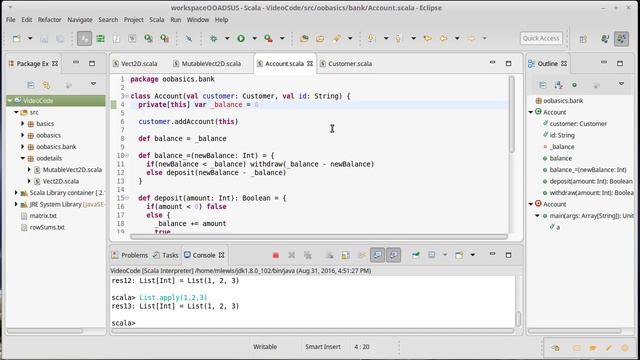
Task: Select matrix.txt in Package Explorer
Action: coord(43,216)
